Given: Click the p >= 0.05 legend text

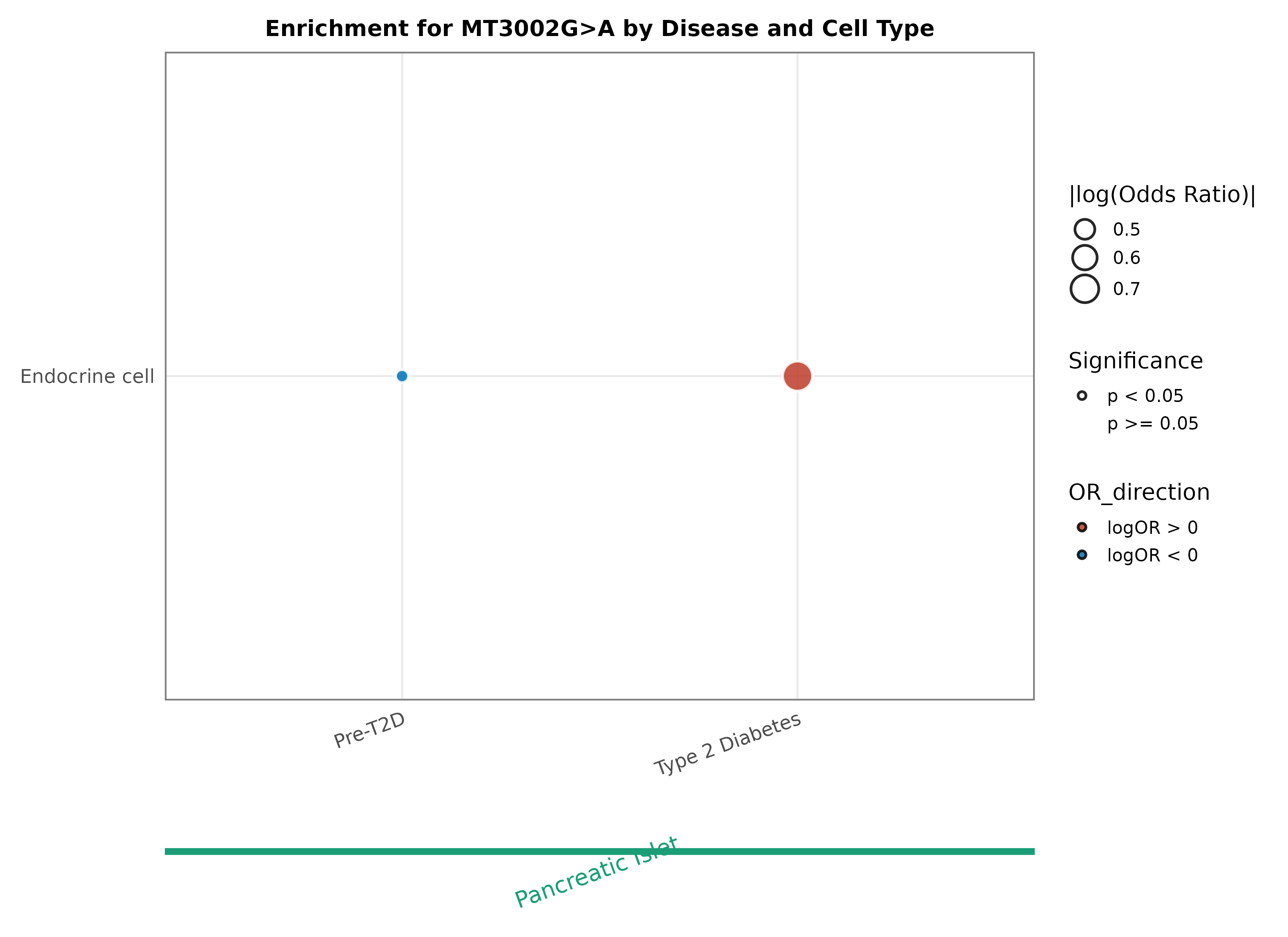Looking at the screenshot, I should tap(1152, 423).
